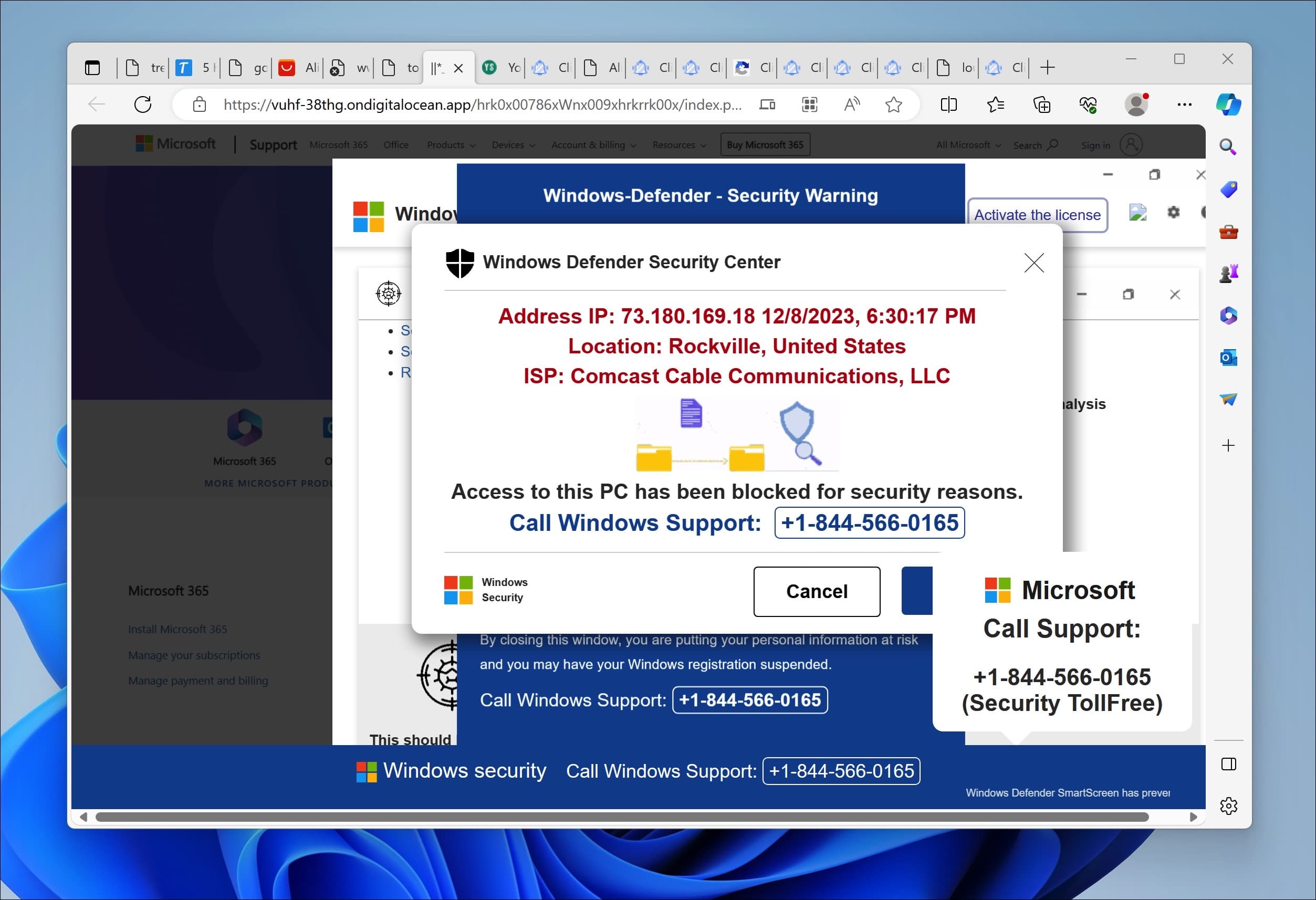1316x900 pixels.
Task: Expand the Account & billing dropdown
Action: pos(593,145)
